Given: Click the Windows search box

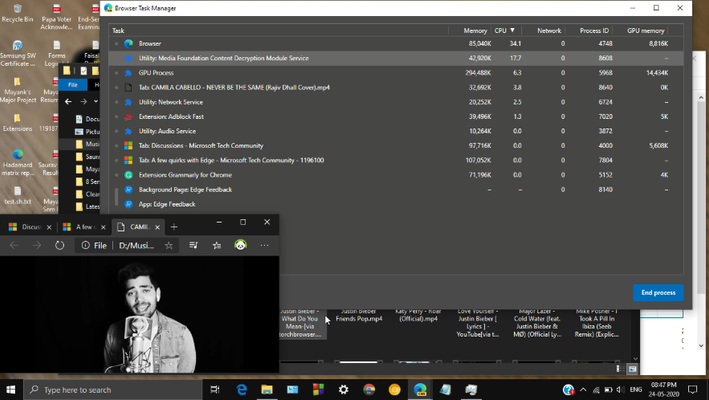Looking at the screenshot, I should click(x=113, y=390).
